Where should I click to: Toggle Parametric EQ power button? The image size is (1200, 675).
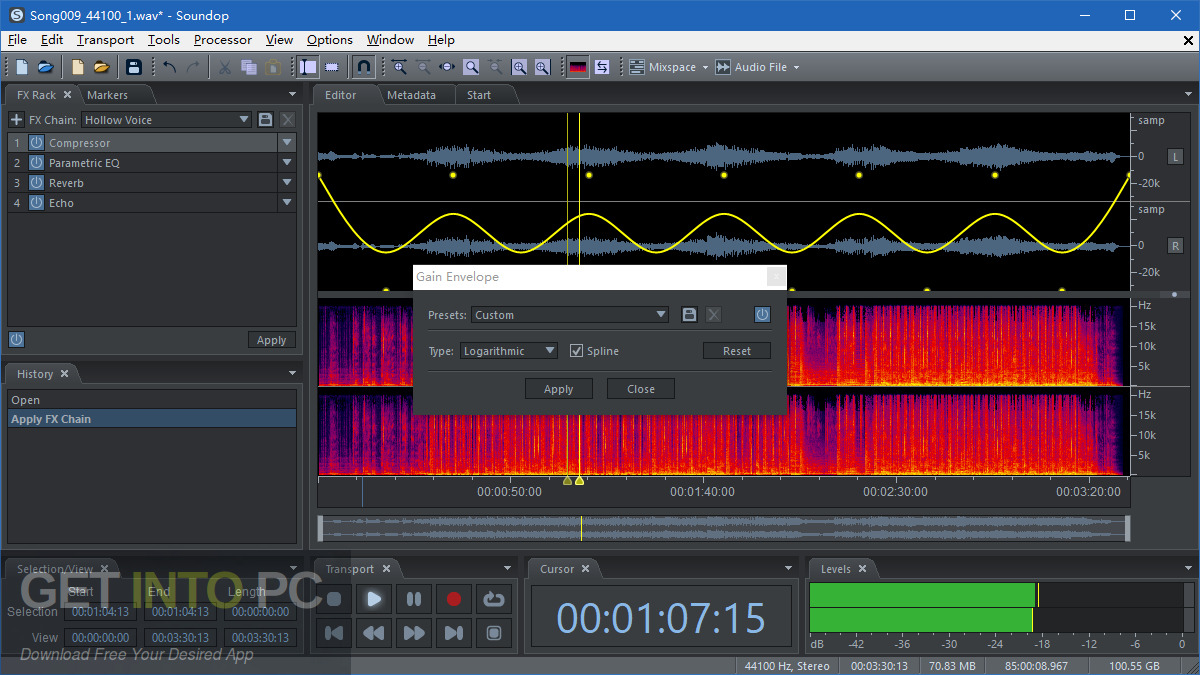(x=37, y=163)
